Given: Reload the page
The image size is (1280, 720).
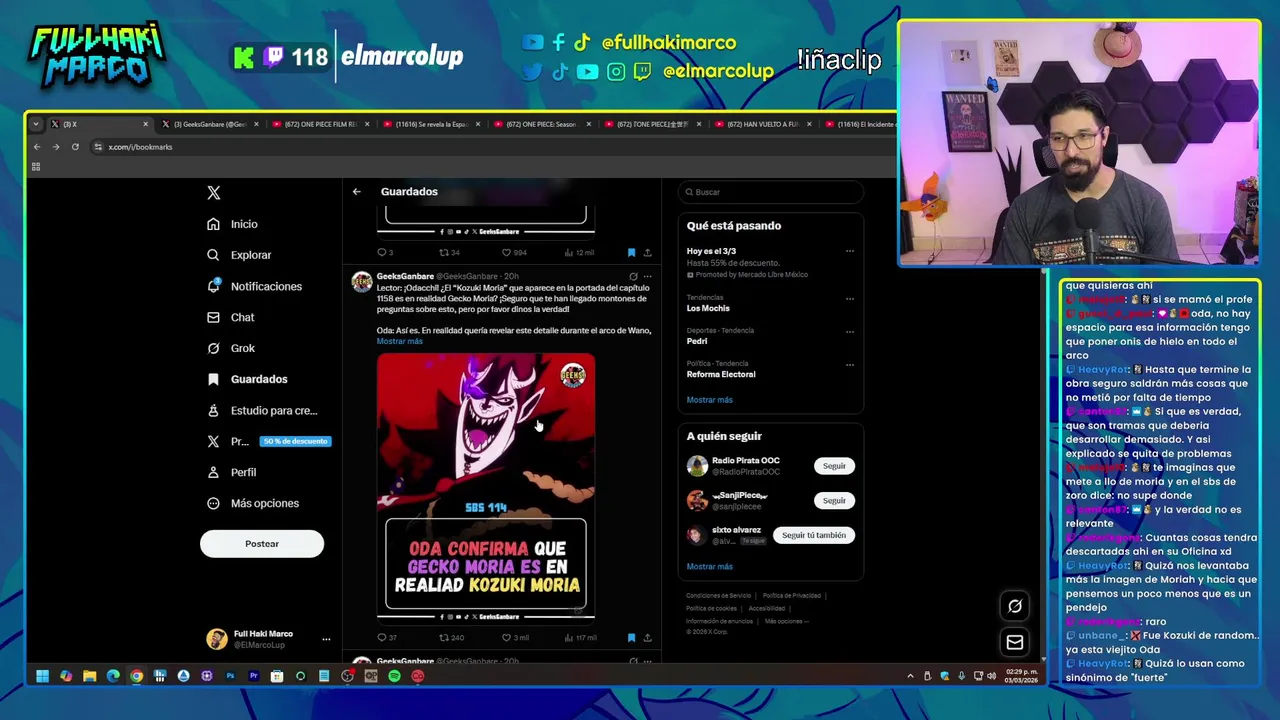Looking at the screenshot, I should [x=75, y=147].
